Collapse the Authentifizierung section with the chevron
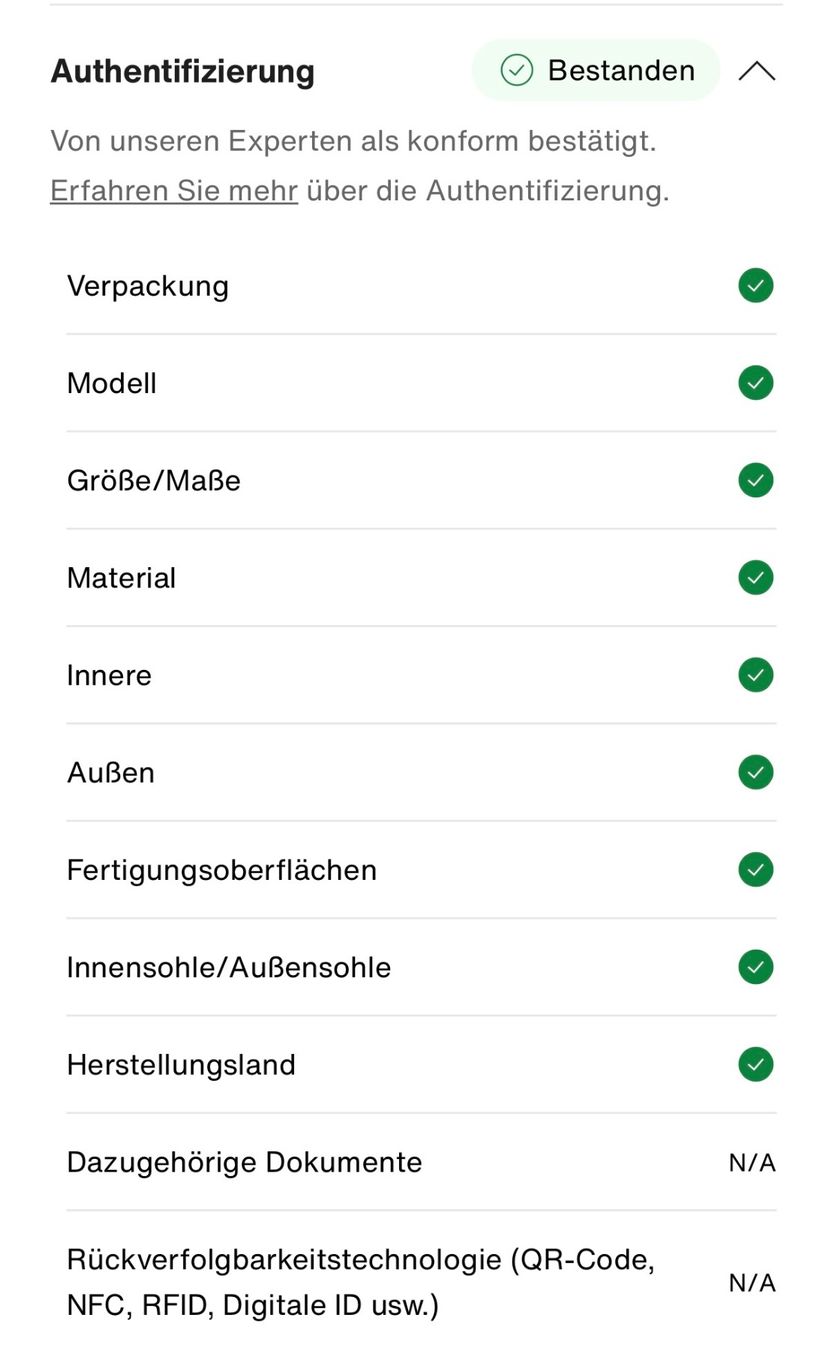 (757, 71)
